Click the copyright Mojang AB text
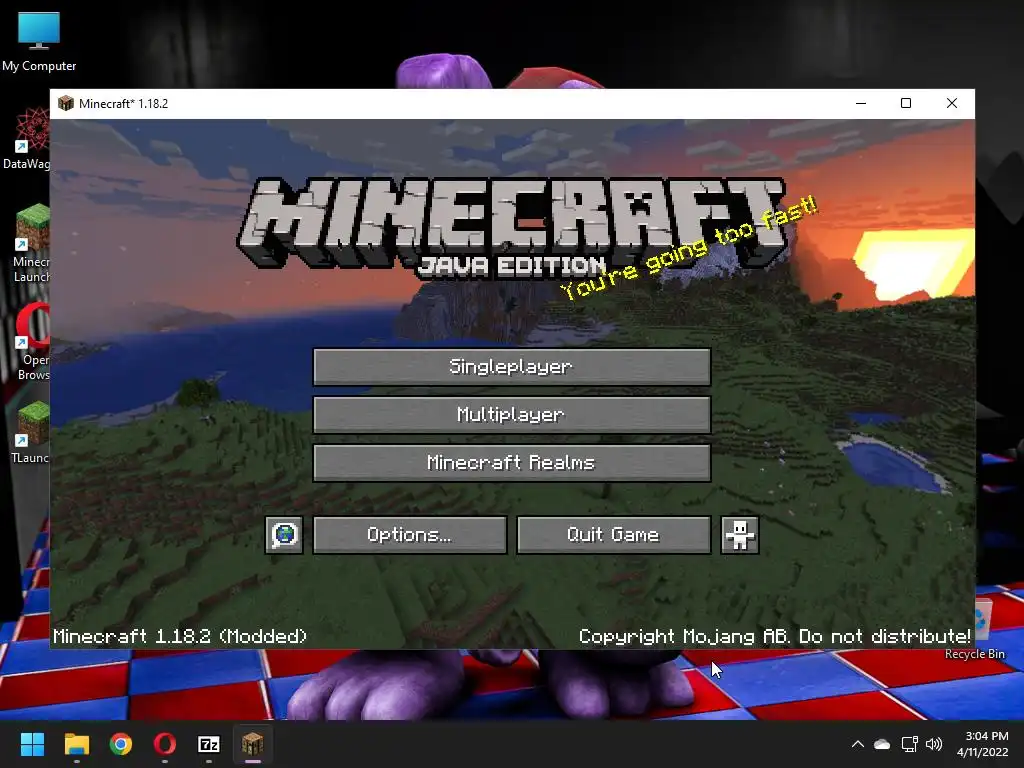 pyautogui.click(x=775, y=636)
